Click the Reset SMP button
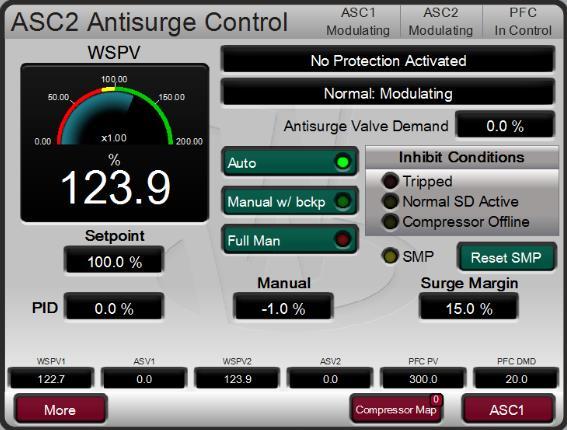The height and width of the screenshot is (430, 567). (506, 257)
